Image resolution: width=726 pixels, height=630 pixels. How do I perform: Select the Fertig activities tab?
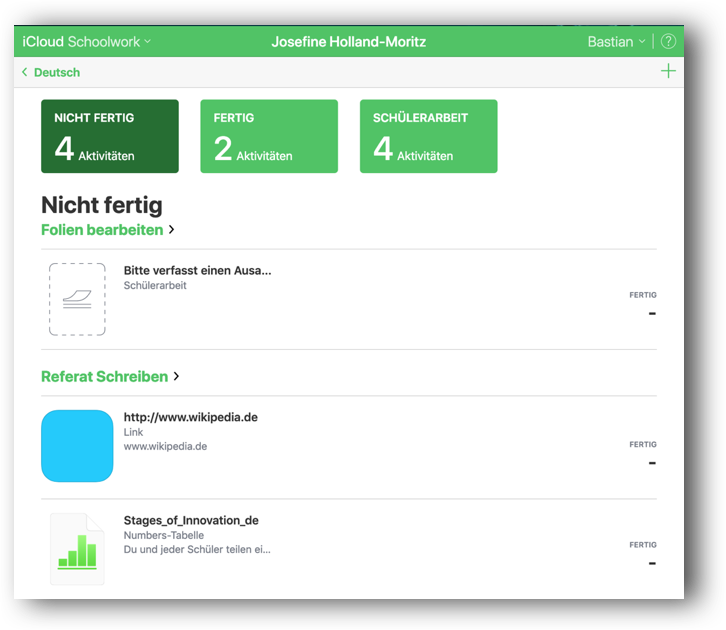tap(269, 136)
